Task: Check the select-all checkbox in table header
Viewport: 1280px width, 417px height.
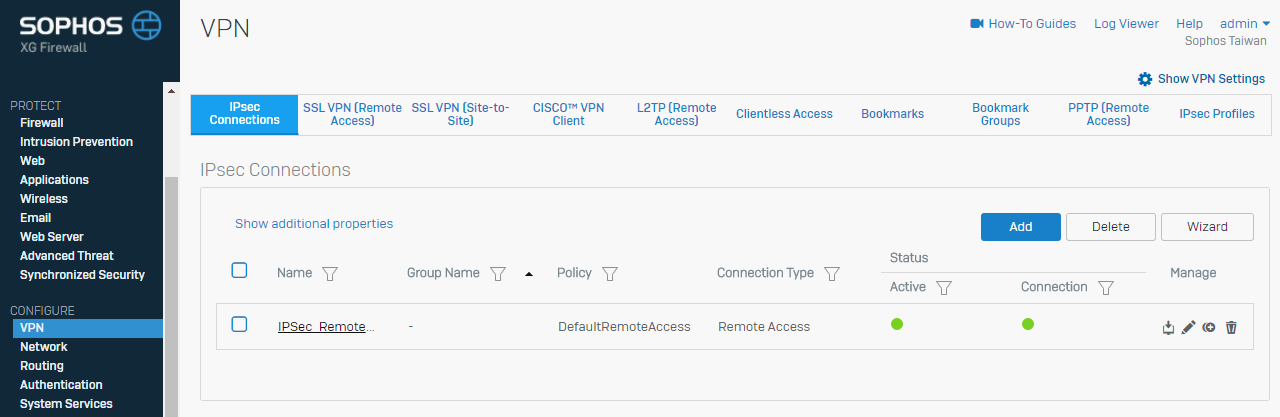Action: point(239,270)
